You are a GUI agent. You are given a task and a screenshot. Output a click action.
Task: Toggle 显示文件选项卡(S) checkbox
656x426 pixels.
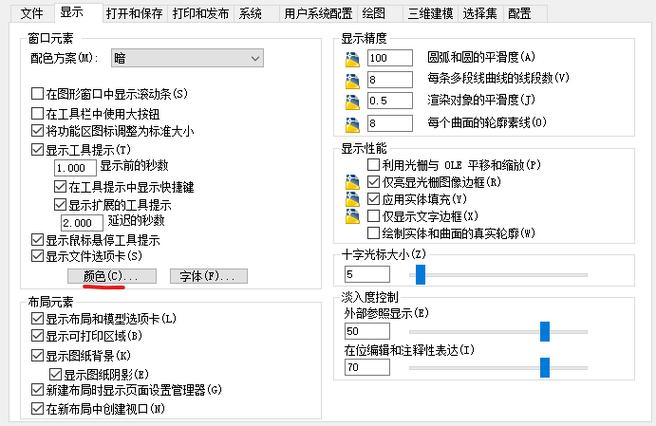click(37, 256)
